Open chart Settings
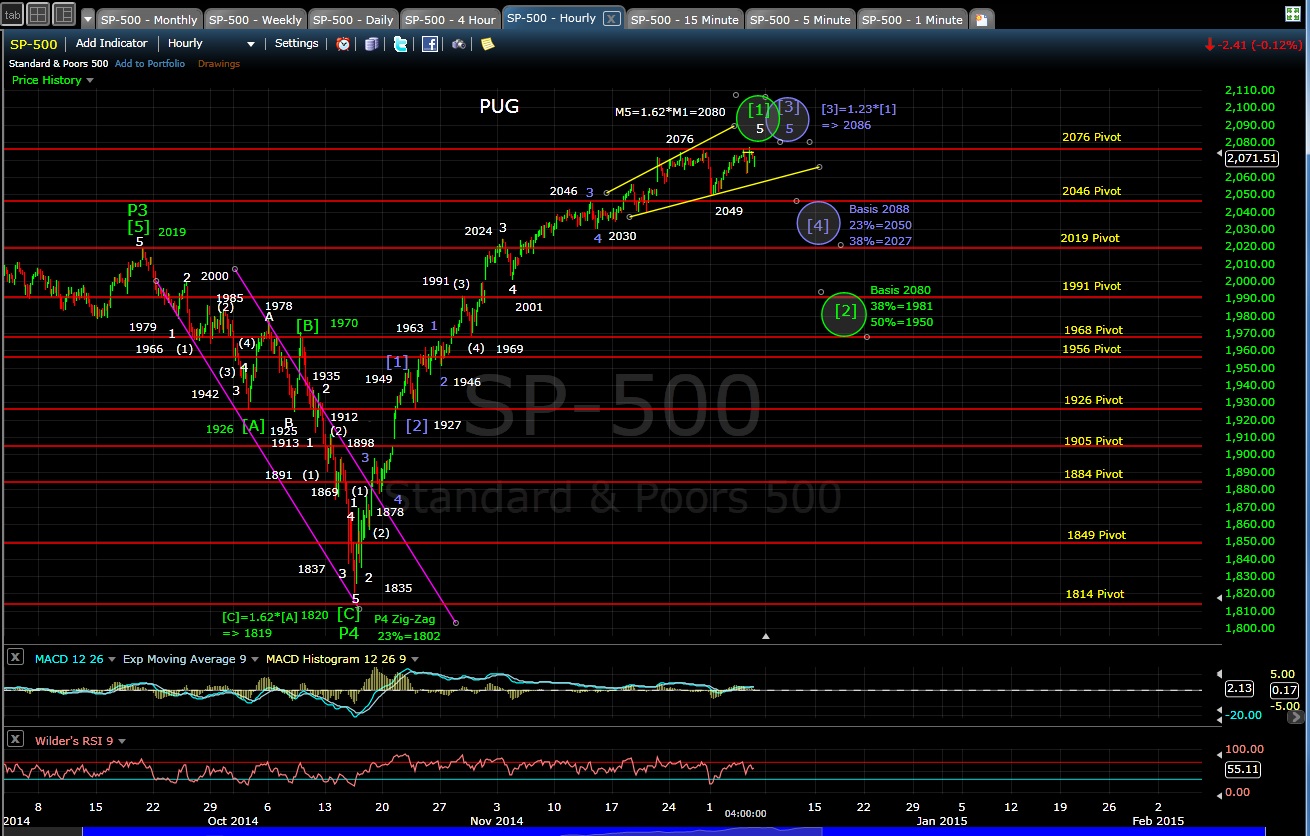1310x836 pixels. (297, 44)
